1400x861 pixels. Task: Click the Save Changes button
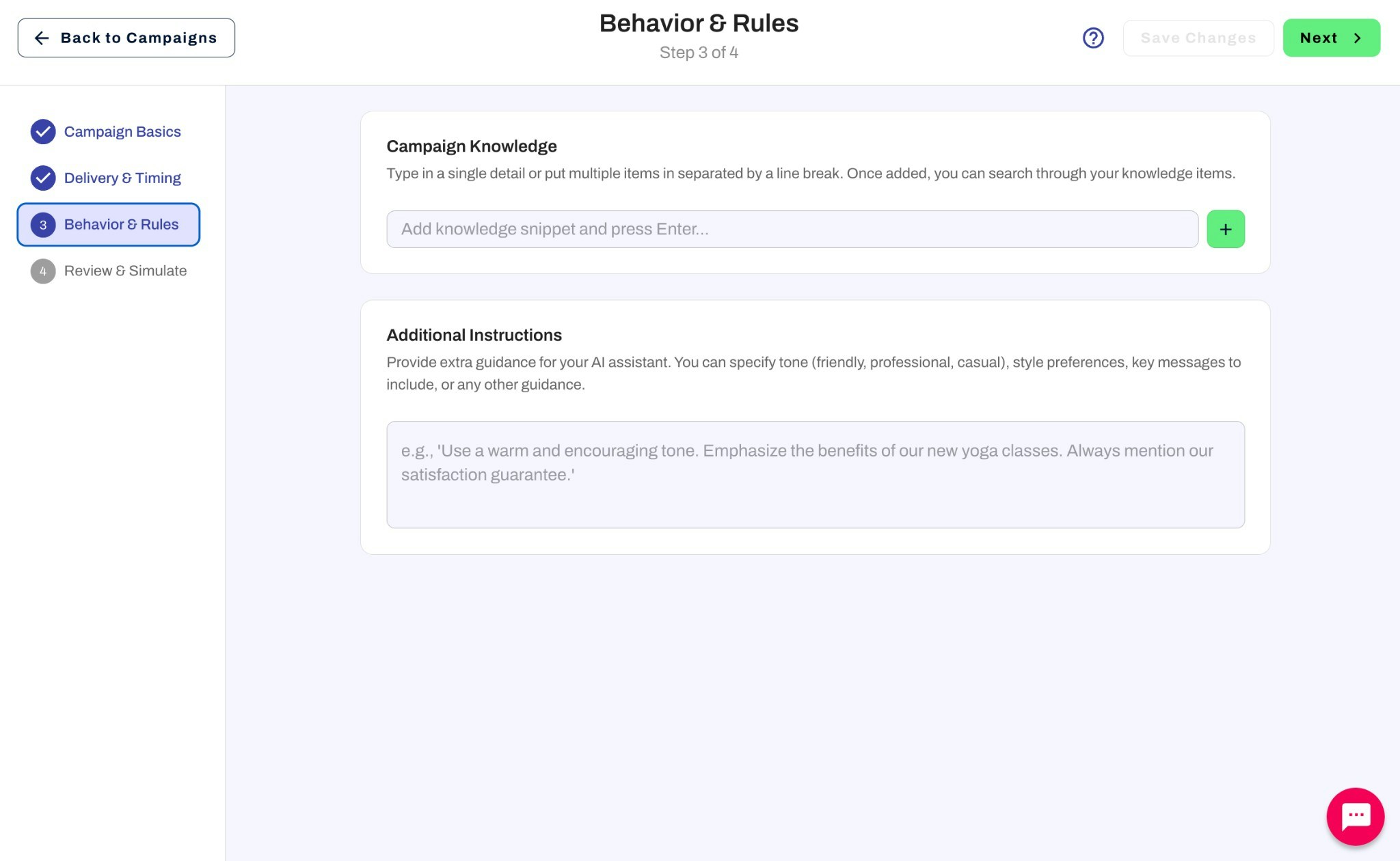(1198, 38)
